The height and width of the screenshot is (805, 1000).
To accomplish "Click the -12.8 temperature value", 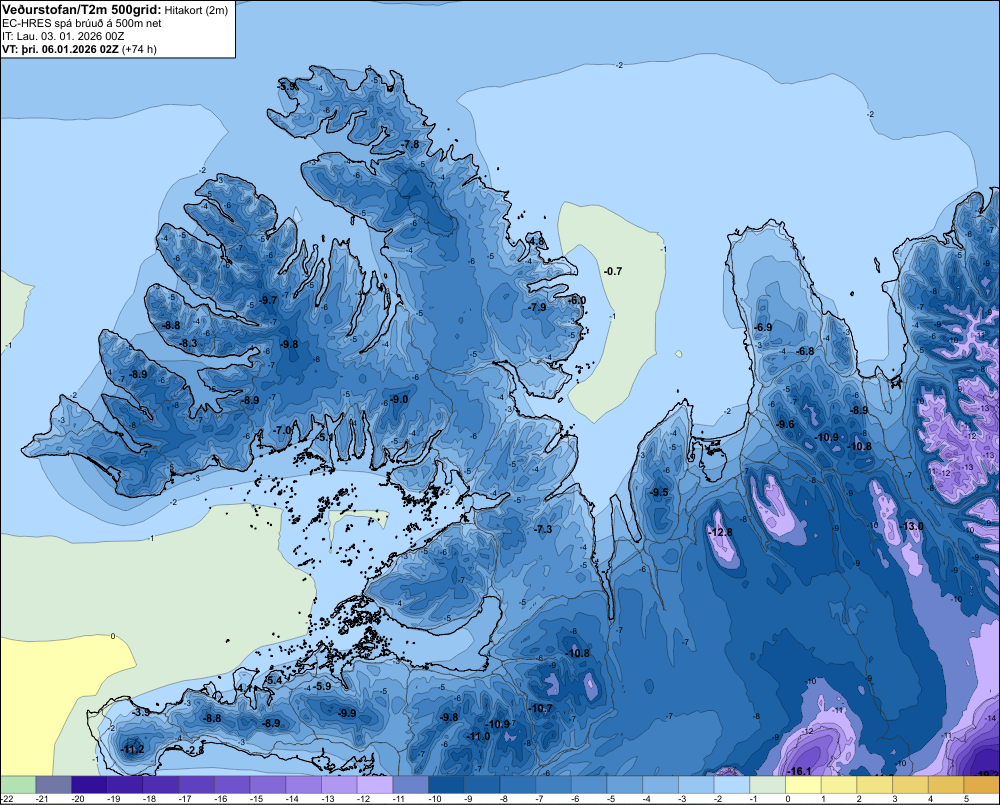I will (720, 532).
